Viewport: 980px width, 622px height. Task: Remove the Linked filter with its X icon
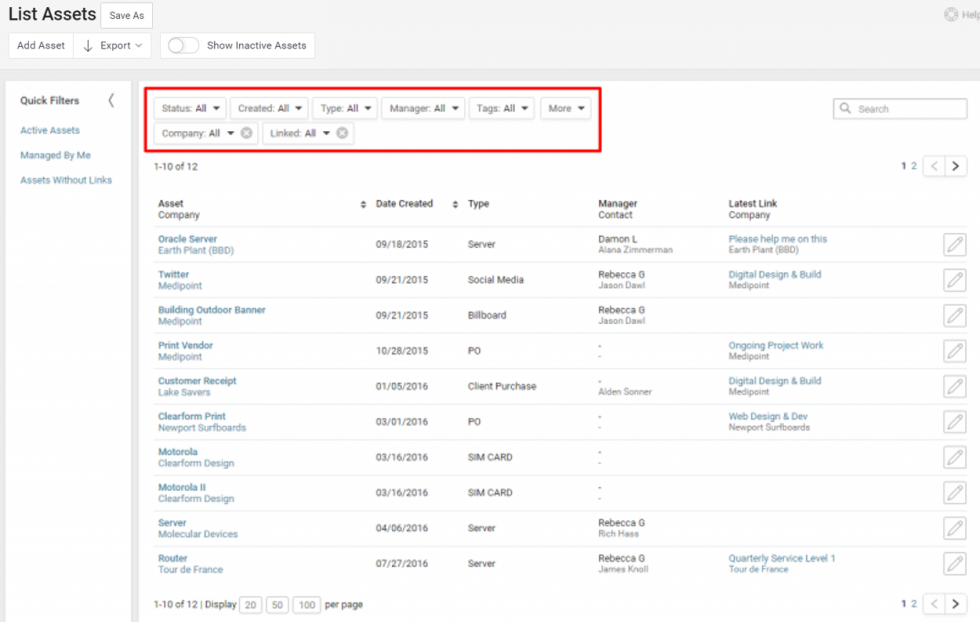click(342, 133)
